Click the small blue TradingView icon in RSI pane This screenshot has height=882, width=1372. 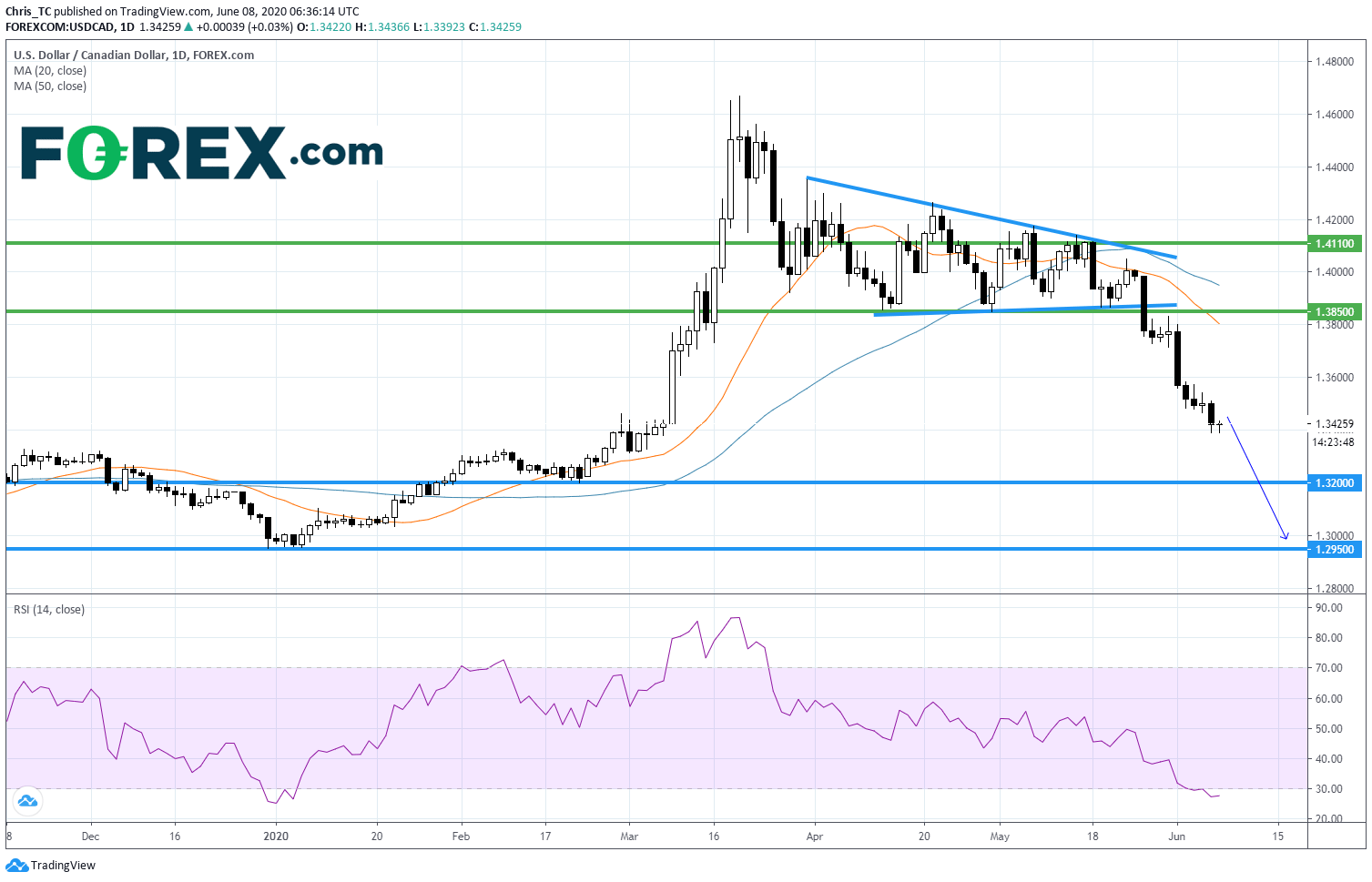(x=26, y=801)
